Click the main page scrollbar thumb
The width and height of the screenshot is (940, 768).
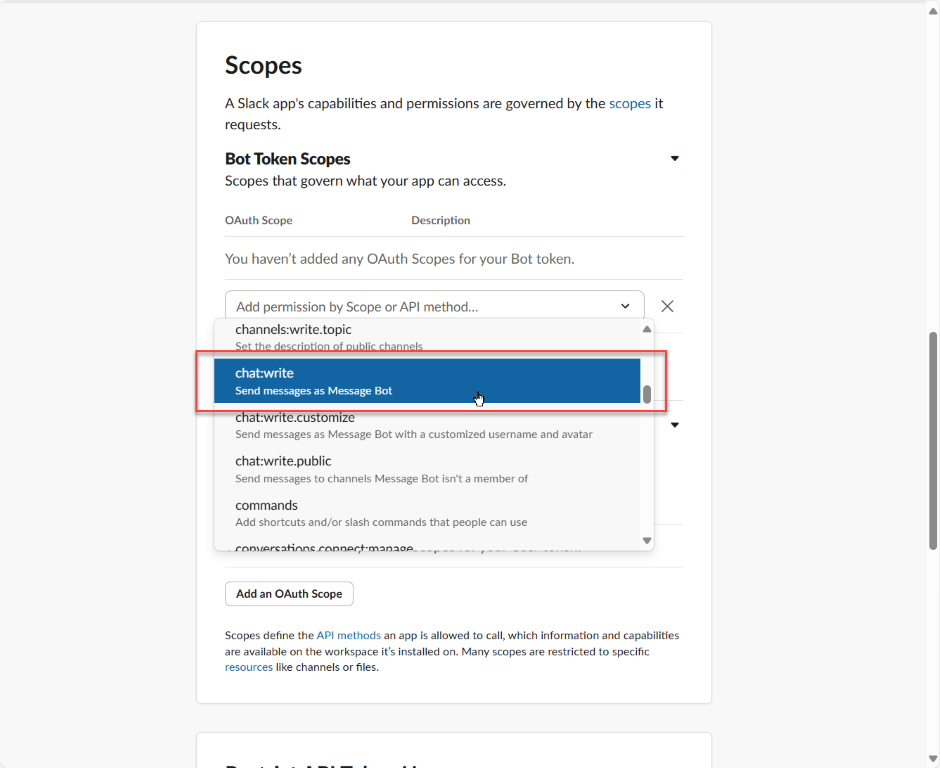coord(933,441)
